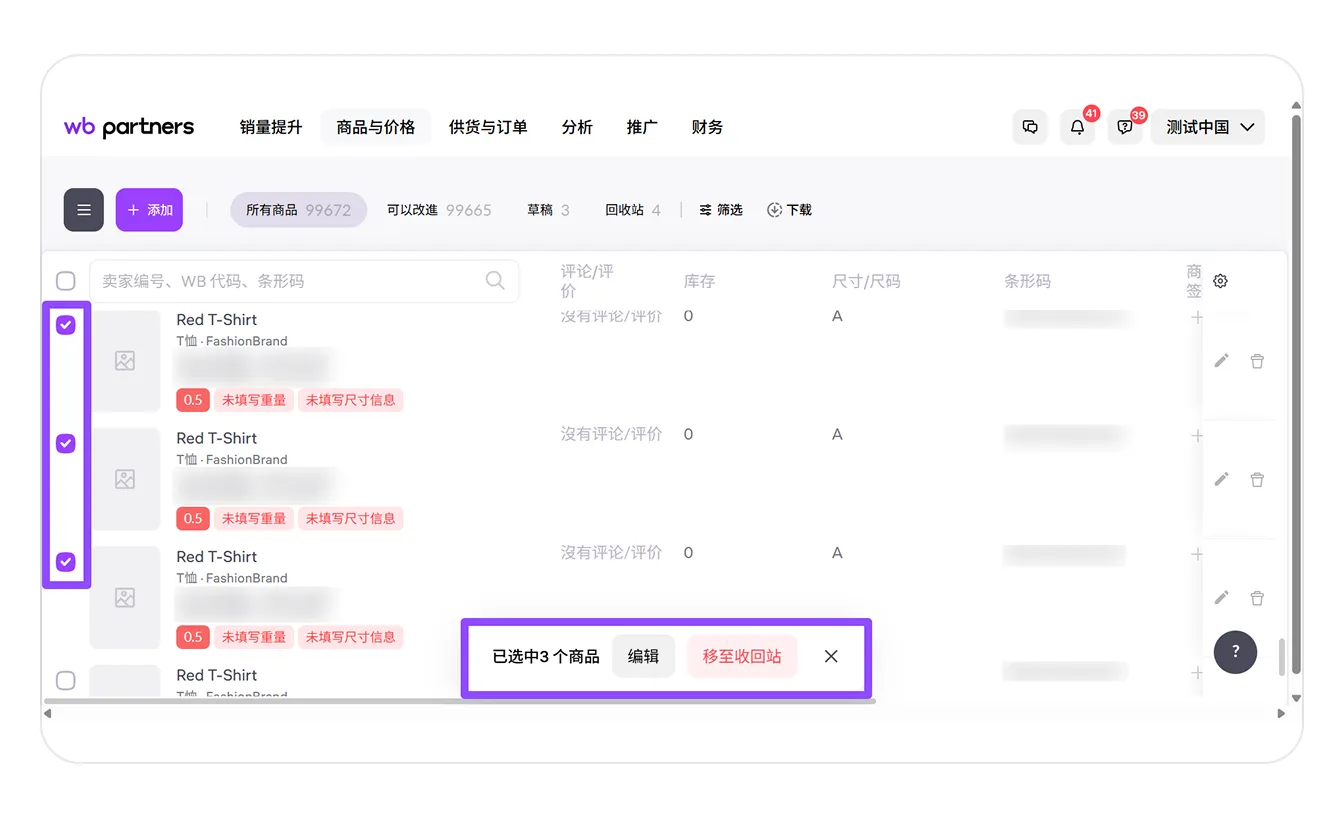The height and width of the screenshot is (818, 1344).
Task: Open the dark hamburger menu button
Action: pyautogui.click(x=84, y=210)
